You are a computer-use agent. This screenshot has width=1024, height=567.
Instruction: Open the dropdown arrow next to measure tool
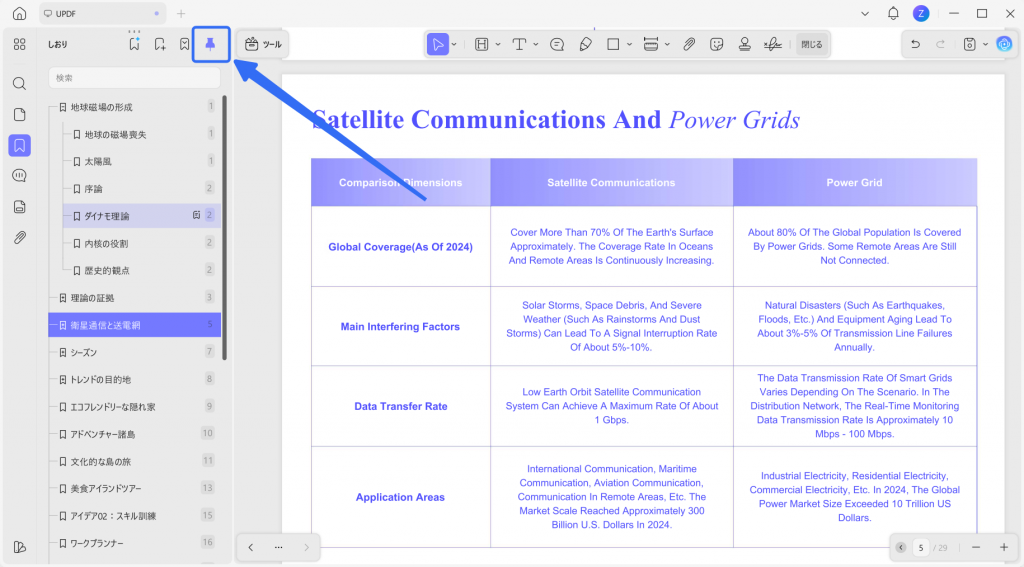(667, 44)
